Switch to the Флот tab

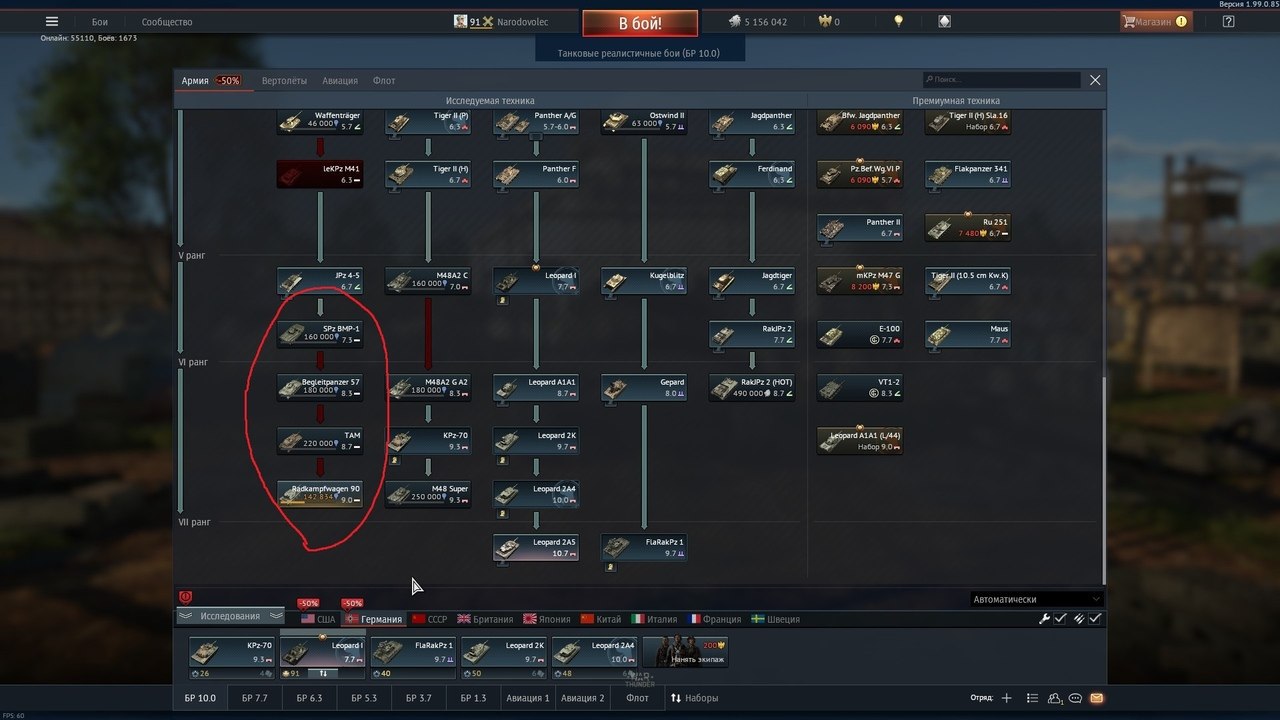[x=384, y=80]
